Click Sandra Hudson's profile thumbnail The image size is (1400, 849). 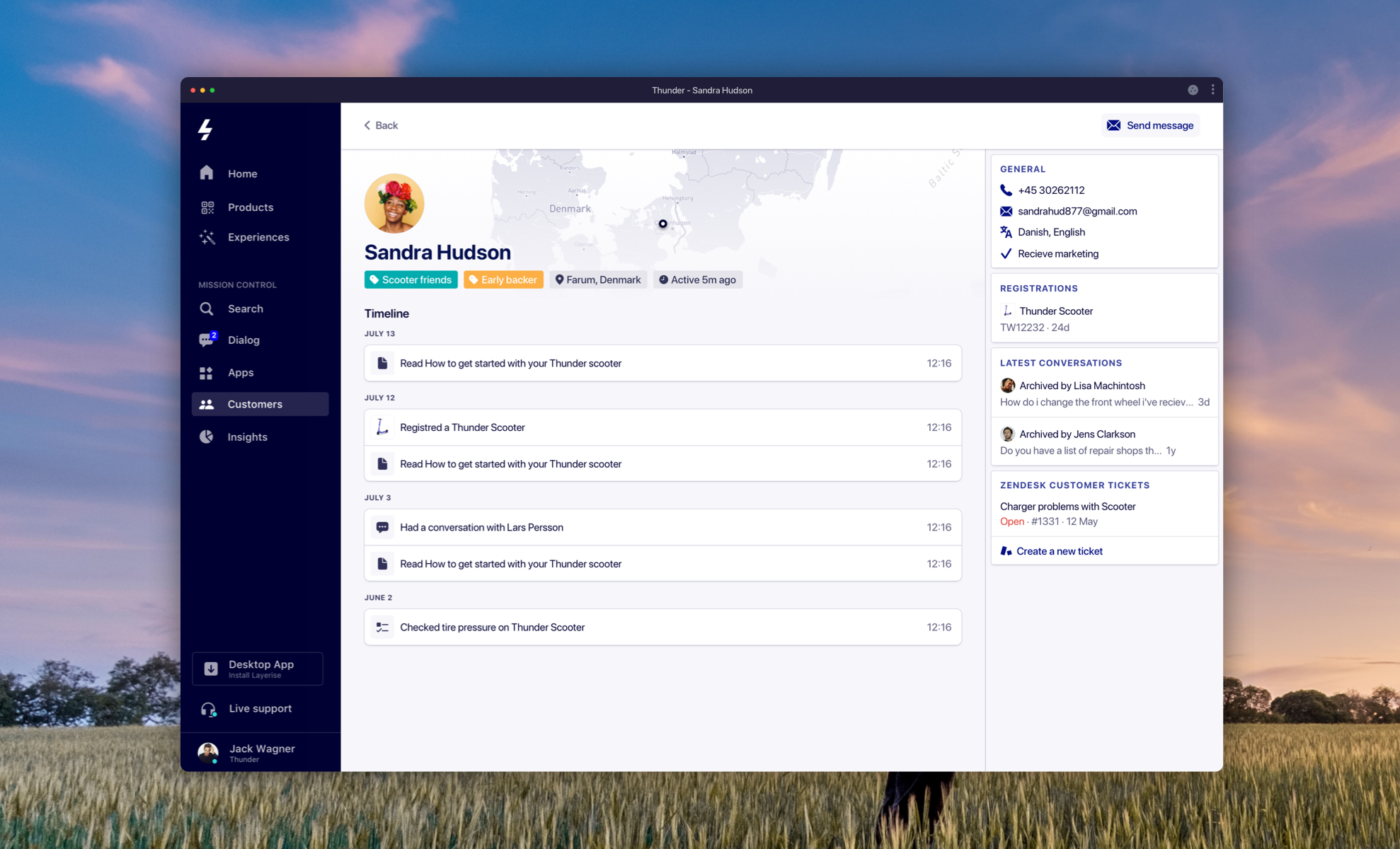click(x=395, y=202)
